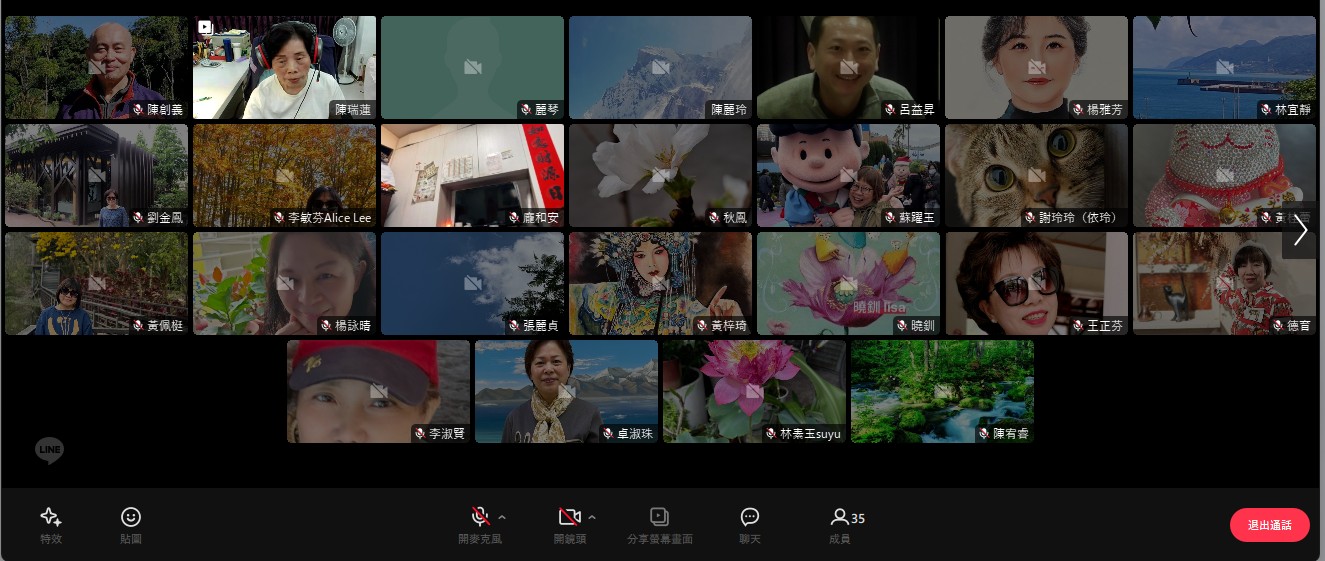Screen dimensions: 1325x561
Task: Select 呂益昇's video tile
Action: coord(847,65)
